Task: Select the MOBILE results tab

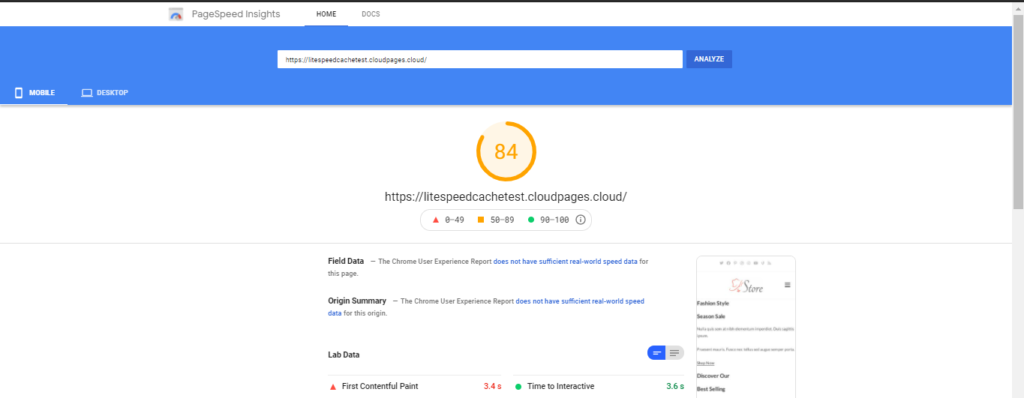Action: [x=34, y=93]
